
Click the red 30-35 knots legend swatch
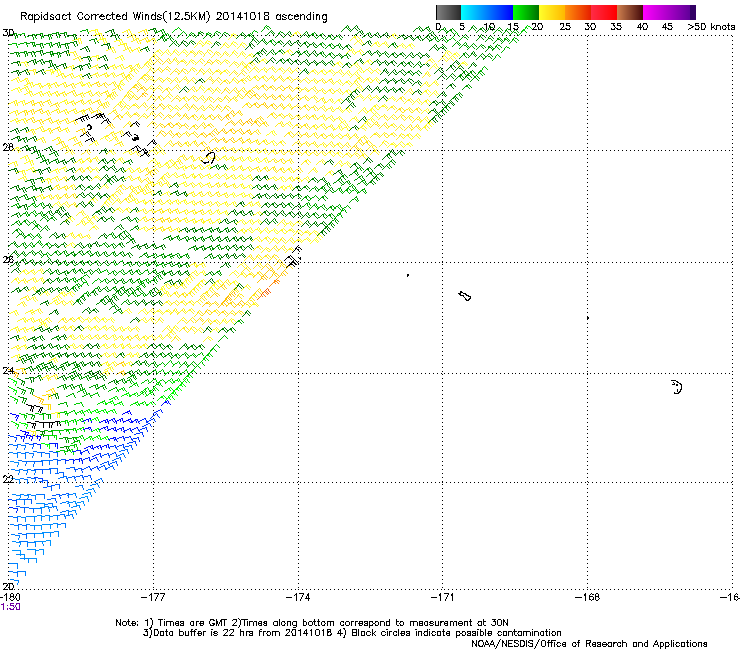(x=604, y=12)
